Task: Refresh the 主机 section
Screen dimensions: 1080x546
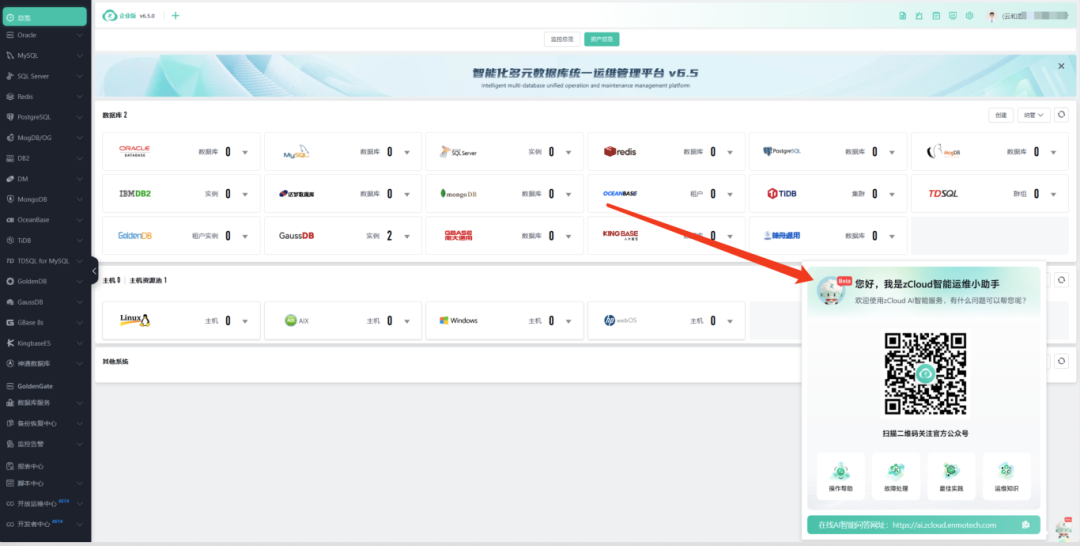Action: 1061,280
